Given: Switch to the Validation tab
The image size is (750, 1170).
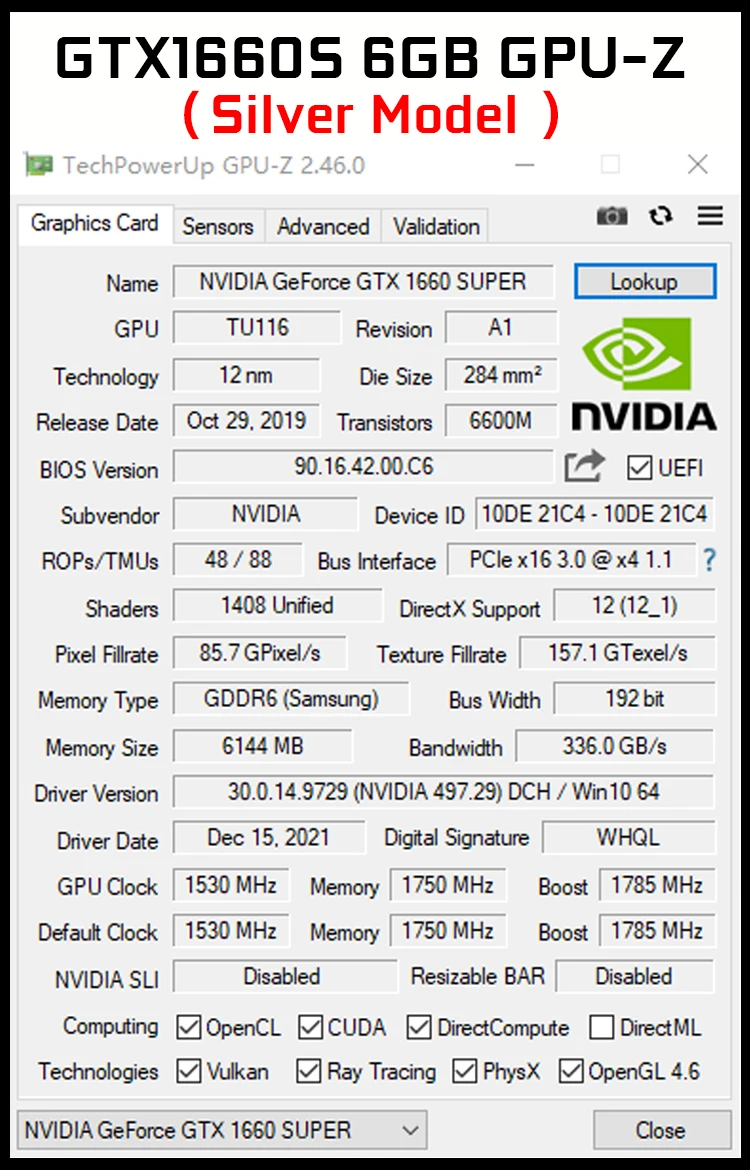Looking at the screenshot, I should coord(436,226).
